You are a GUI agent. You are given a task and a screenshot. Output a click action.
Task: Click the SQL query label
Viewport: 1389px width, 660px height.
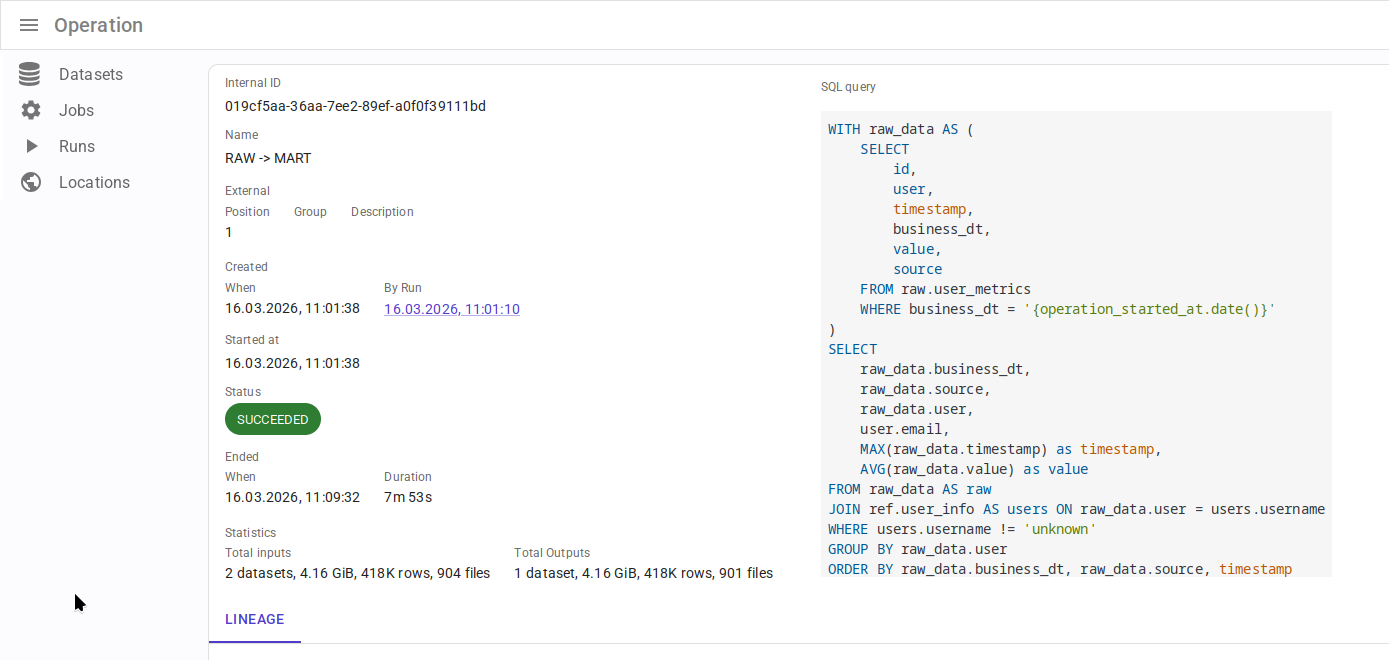(x=848, y=87)
